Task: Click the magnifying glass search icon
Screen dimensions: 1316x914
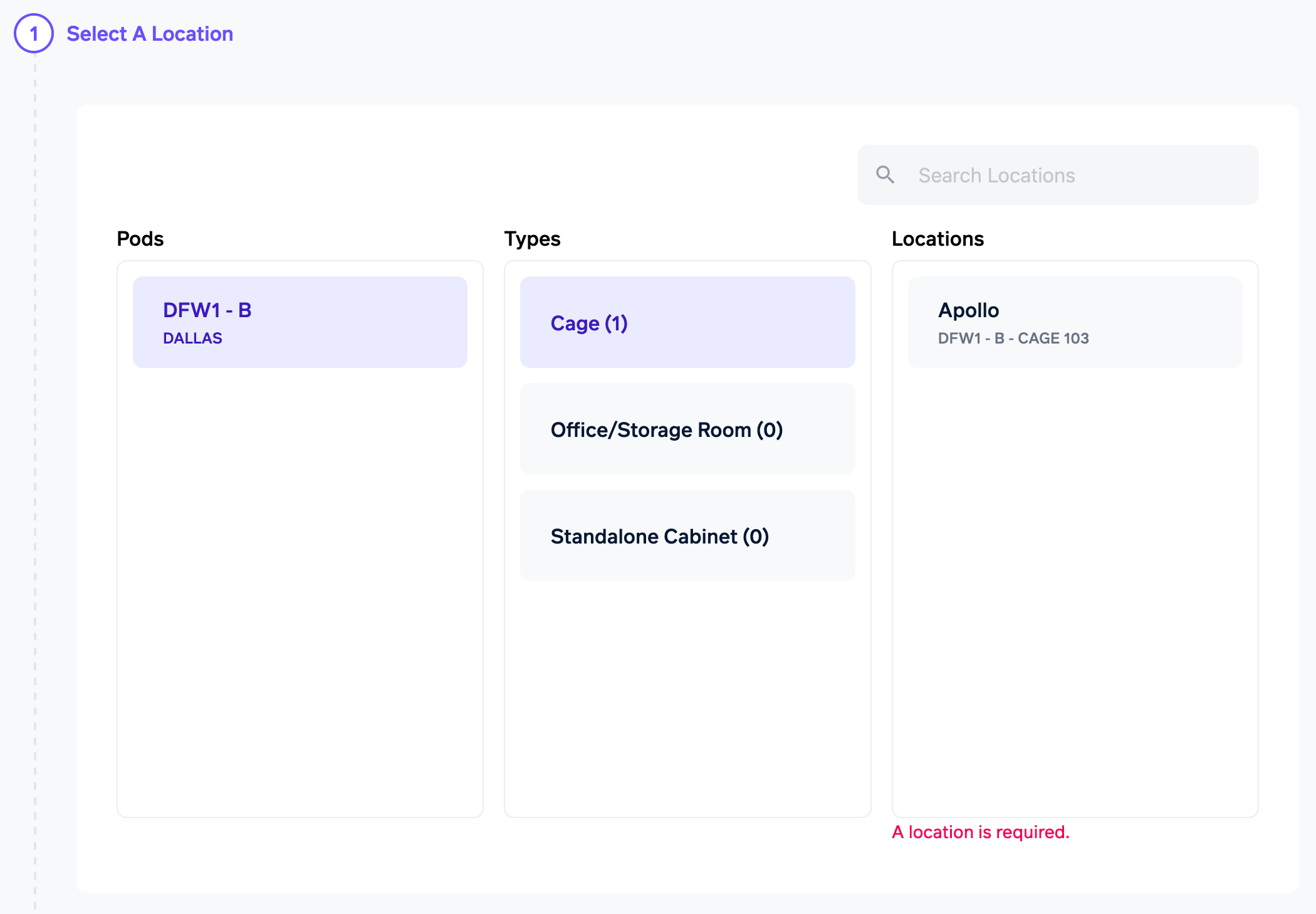Action: click(x=885, y=175)
